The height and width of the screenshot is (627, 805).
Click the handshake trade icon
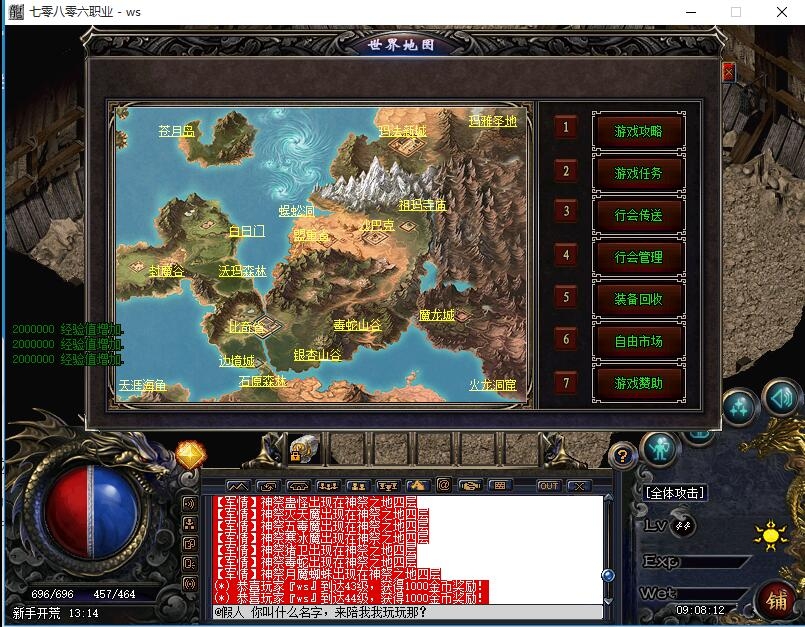click(x=470, y=486)
